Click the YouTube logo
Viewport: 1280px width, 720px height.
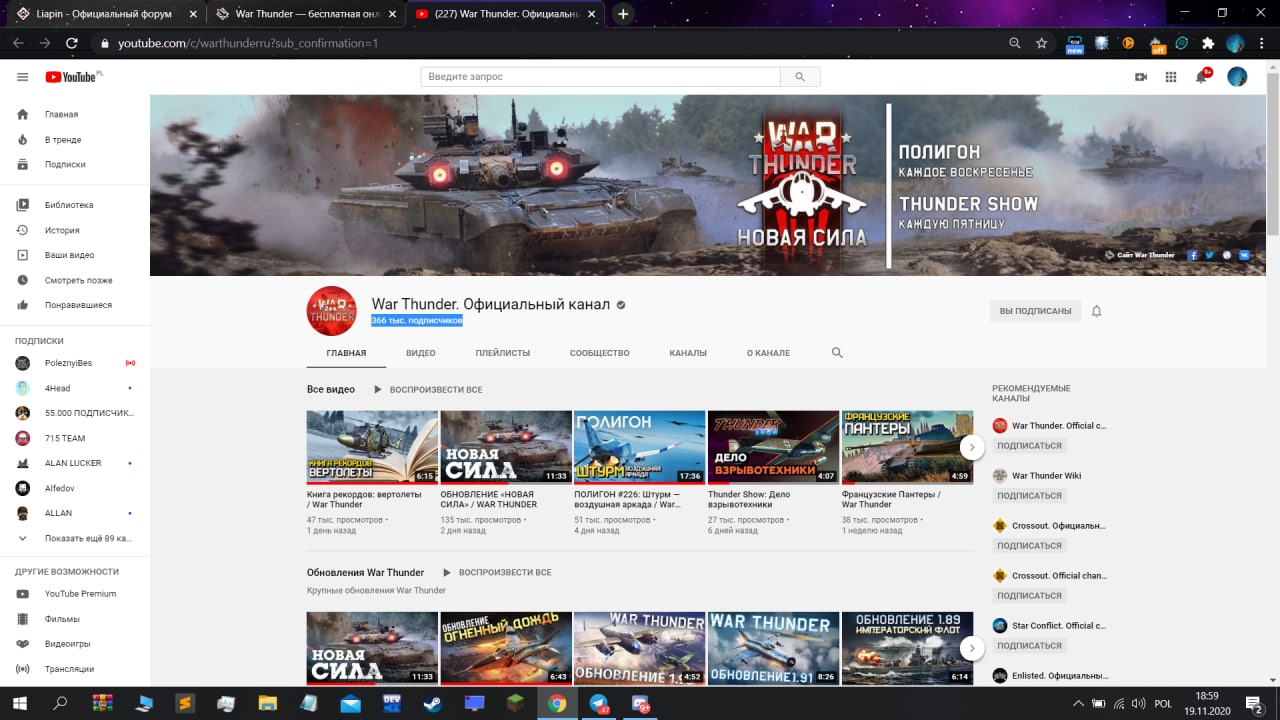click(73, 77)
